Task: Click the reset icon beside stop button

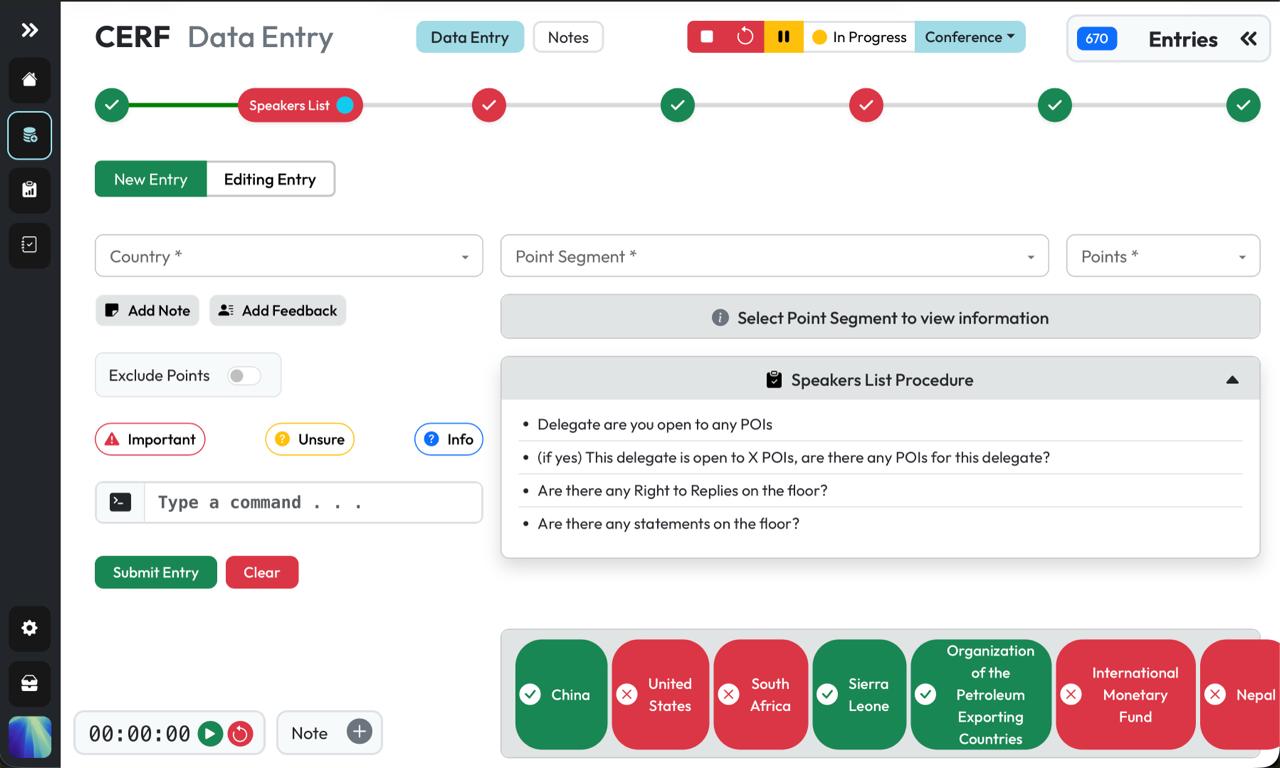Action: [745, 37]
